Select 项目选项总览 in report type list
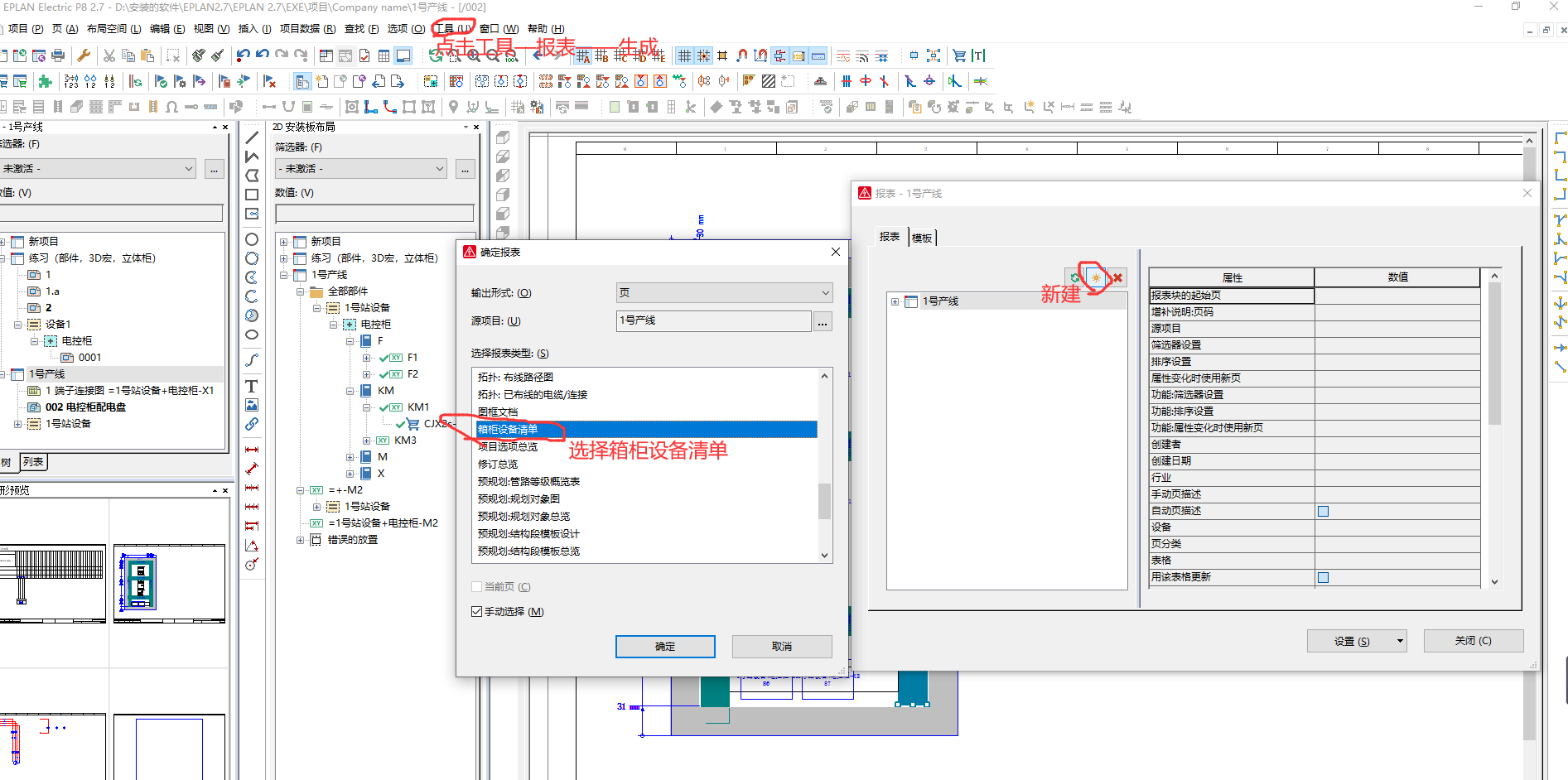Viewport: 1568px width, 780px height. (x=508, y=447)
